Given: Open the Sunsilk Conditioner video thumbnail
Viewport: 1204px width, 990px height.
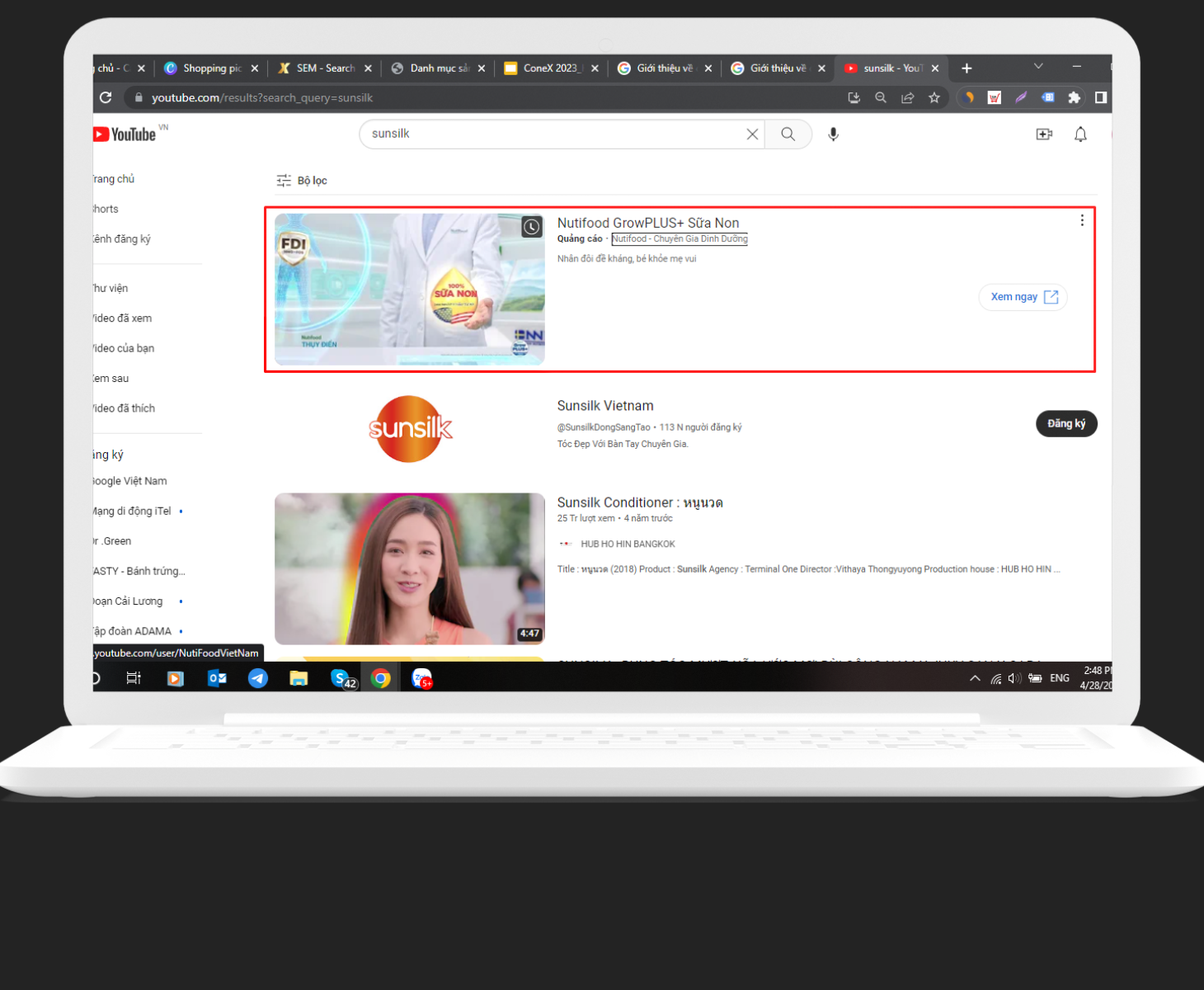Looking at the screenshot, I should click(409, 568).
